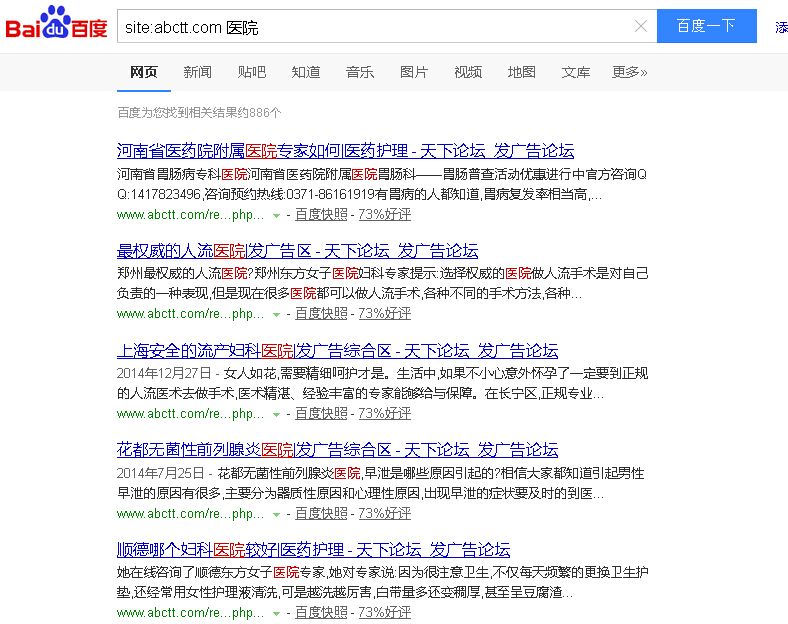The width and height of the screenshot is (788, 624).
Task: Open the 图片 image search tab
Action: tap(414, 72)
